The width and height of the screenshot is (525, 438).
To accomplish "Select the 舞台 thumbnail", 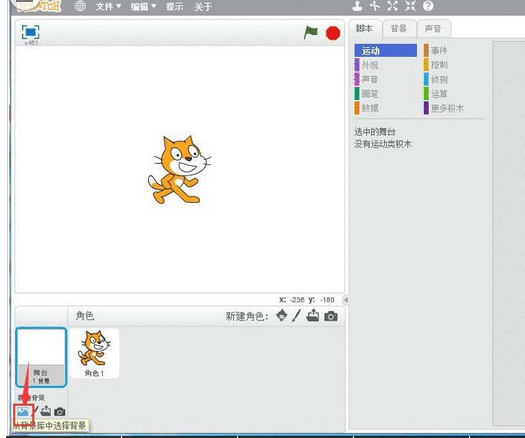I will pyautogui.click(x=41, y=357).
